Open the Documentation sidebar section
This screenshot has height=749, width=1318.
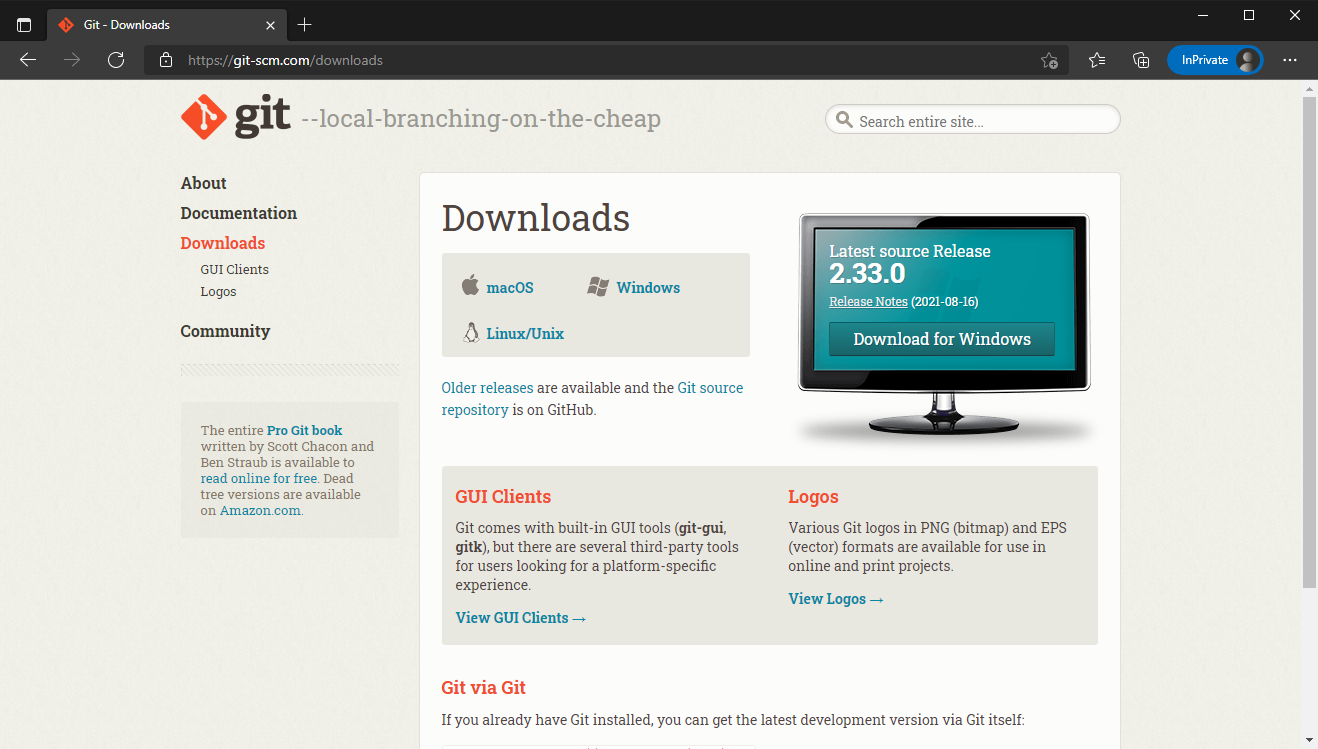(x=239, y=213)
